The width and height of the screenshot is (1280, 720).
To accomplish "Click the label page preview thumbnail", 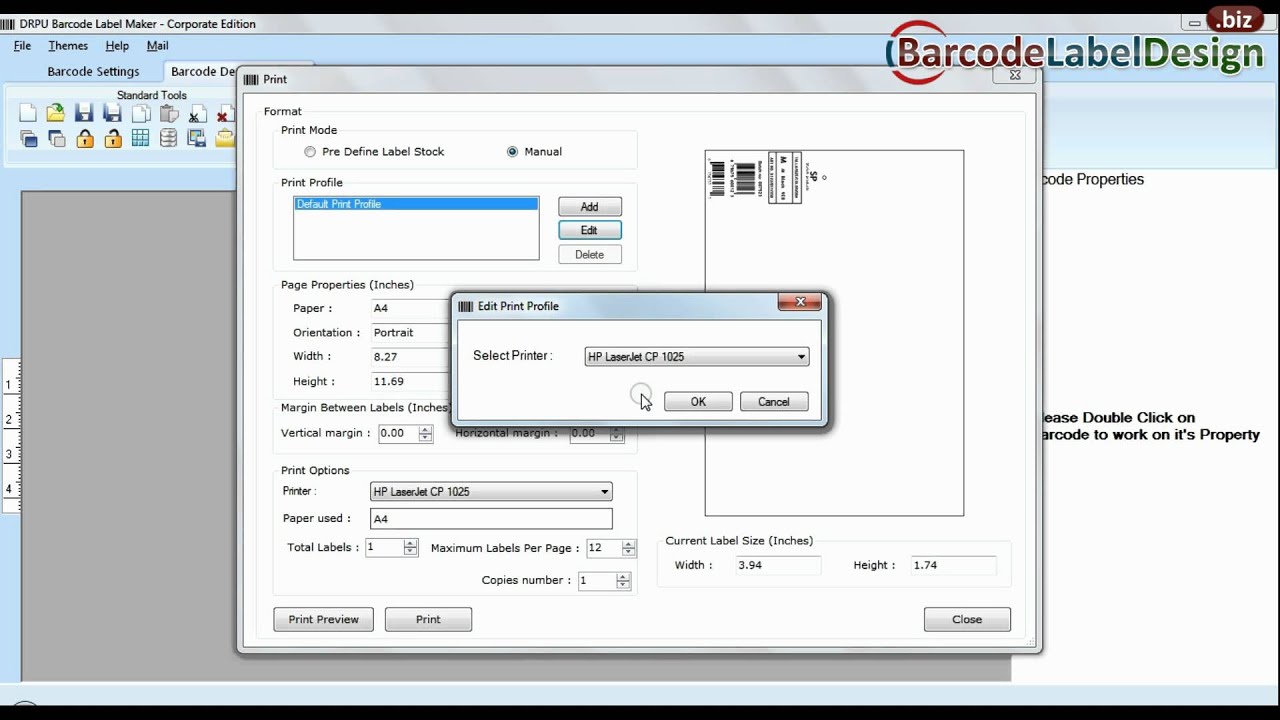I will 834,333.
